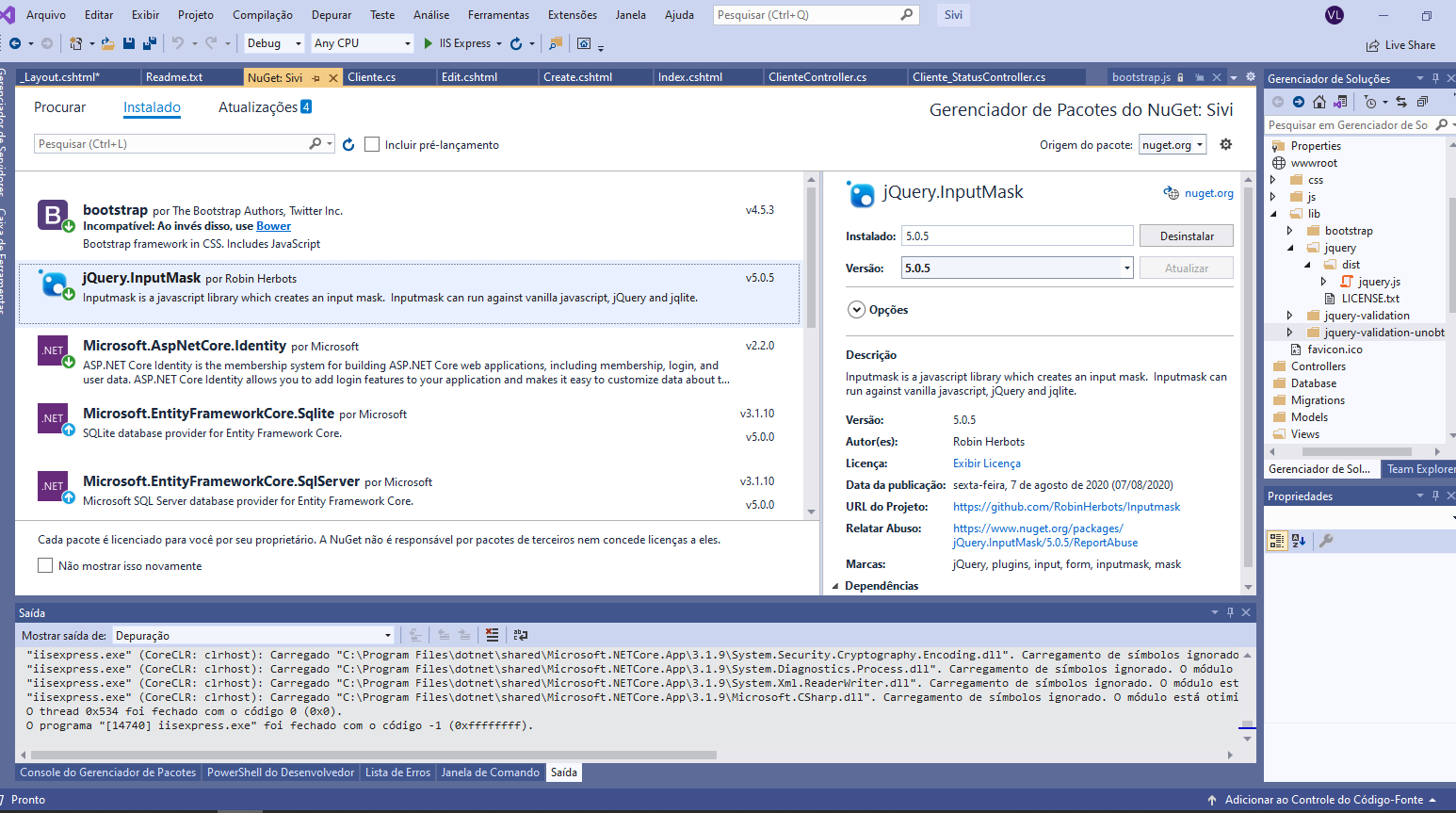Click the new project toolbar icon
The width and height of the screenshot is (1456, 813).
coord(76,43)
